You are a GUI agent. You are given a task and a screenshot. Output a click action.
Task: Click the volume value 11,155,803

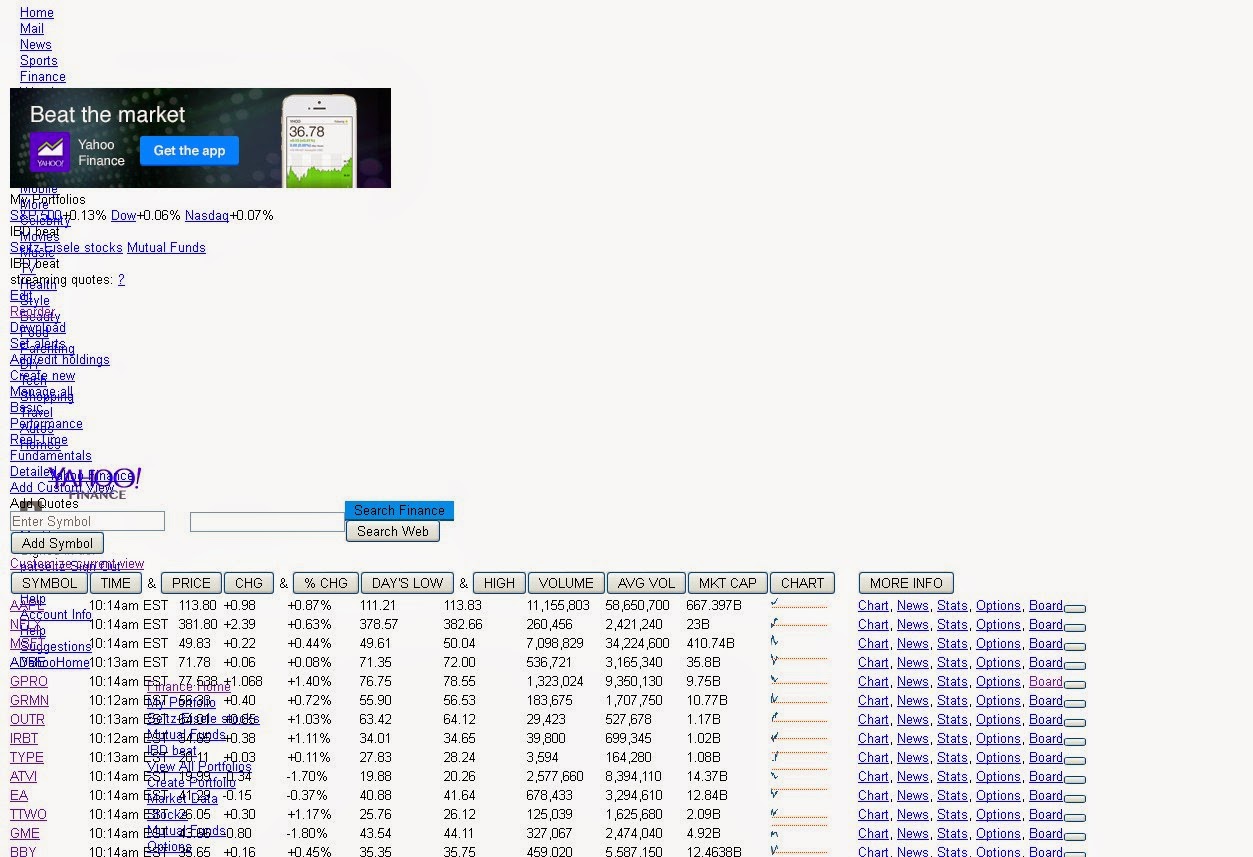pyautogui.click(x=558, y=606)
